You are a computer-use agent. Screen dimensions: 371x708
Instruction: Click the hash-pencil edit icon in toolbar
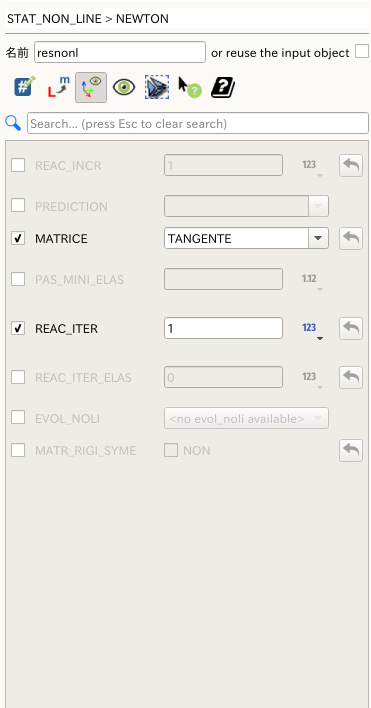[24, 87]
